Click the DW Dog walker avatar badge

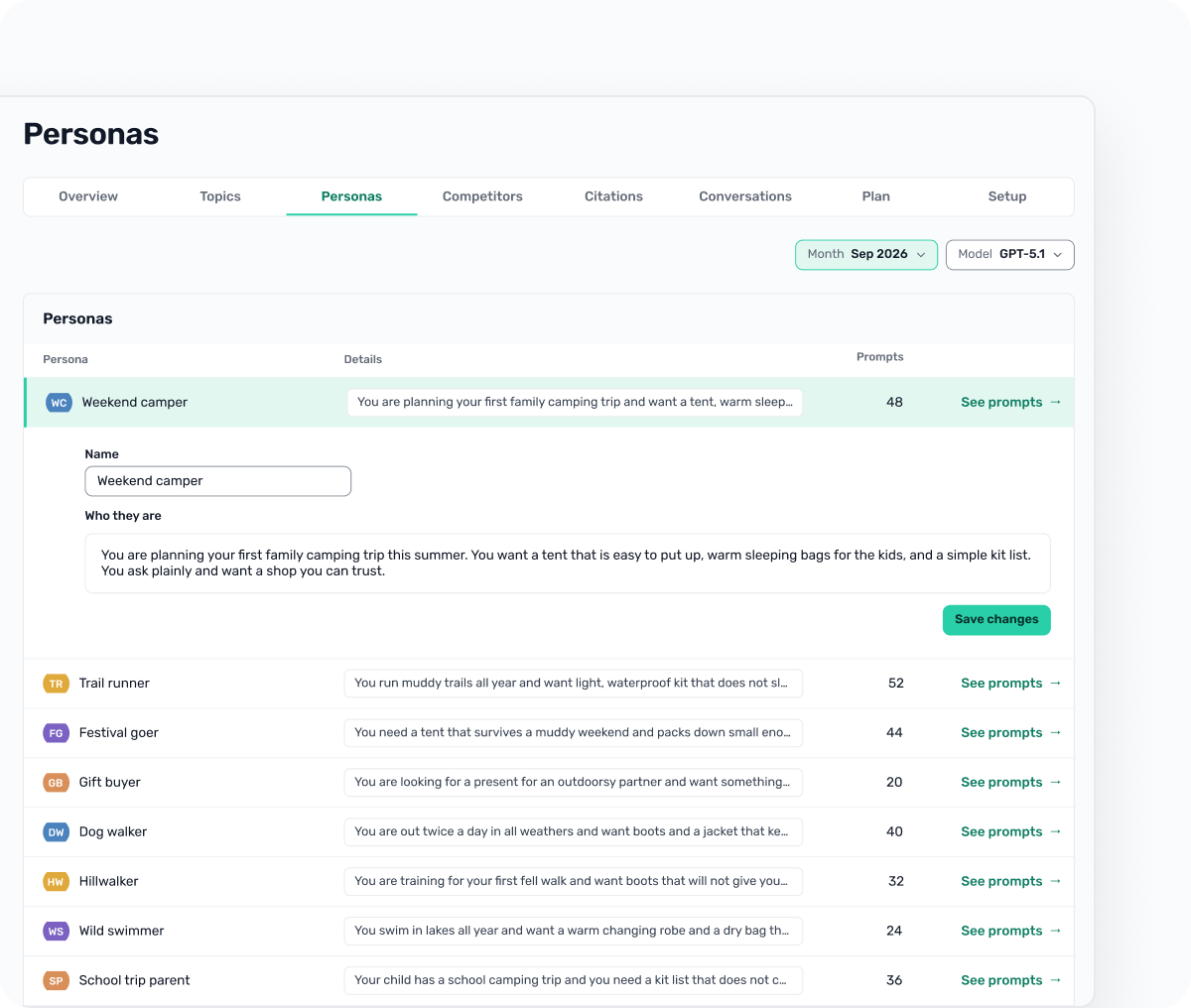56,832
